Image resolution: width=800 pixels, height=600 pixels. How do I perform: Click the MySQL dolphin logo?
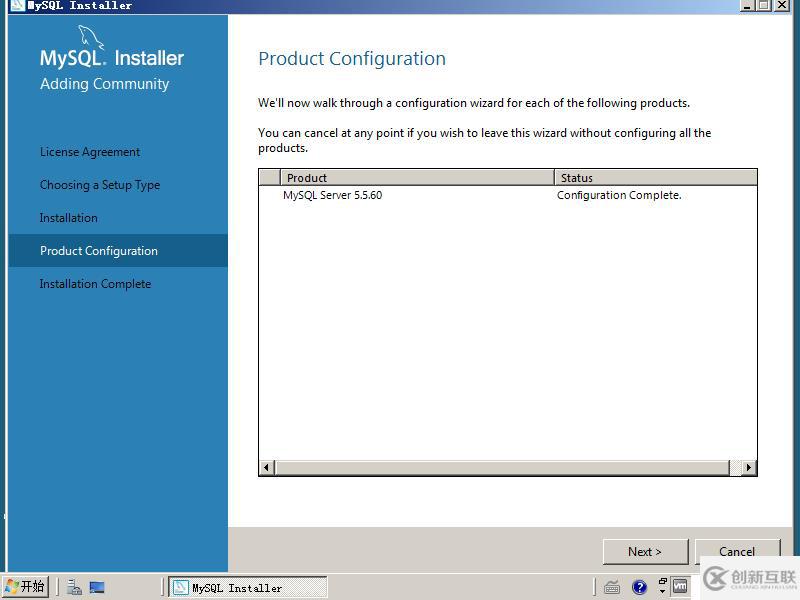point(91,37)
